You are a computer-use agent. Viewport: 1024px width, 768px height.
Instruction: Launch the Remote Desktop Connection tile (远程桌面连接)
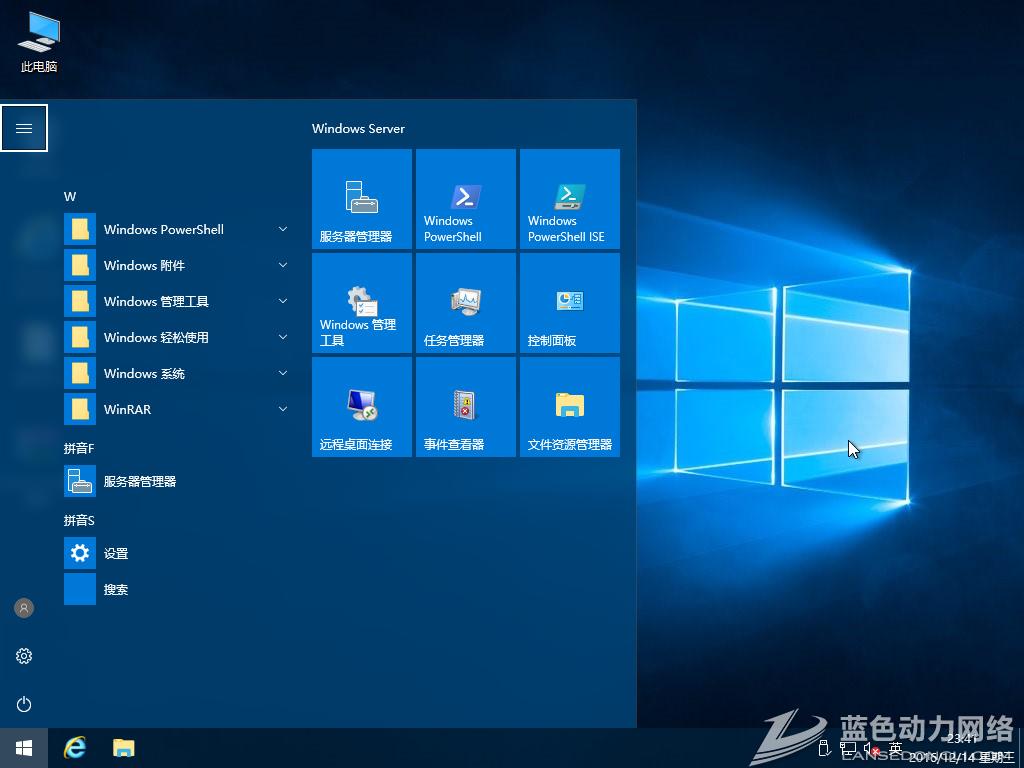coord(361,407)
